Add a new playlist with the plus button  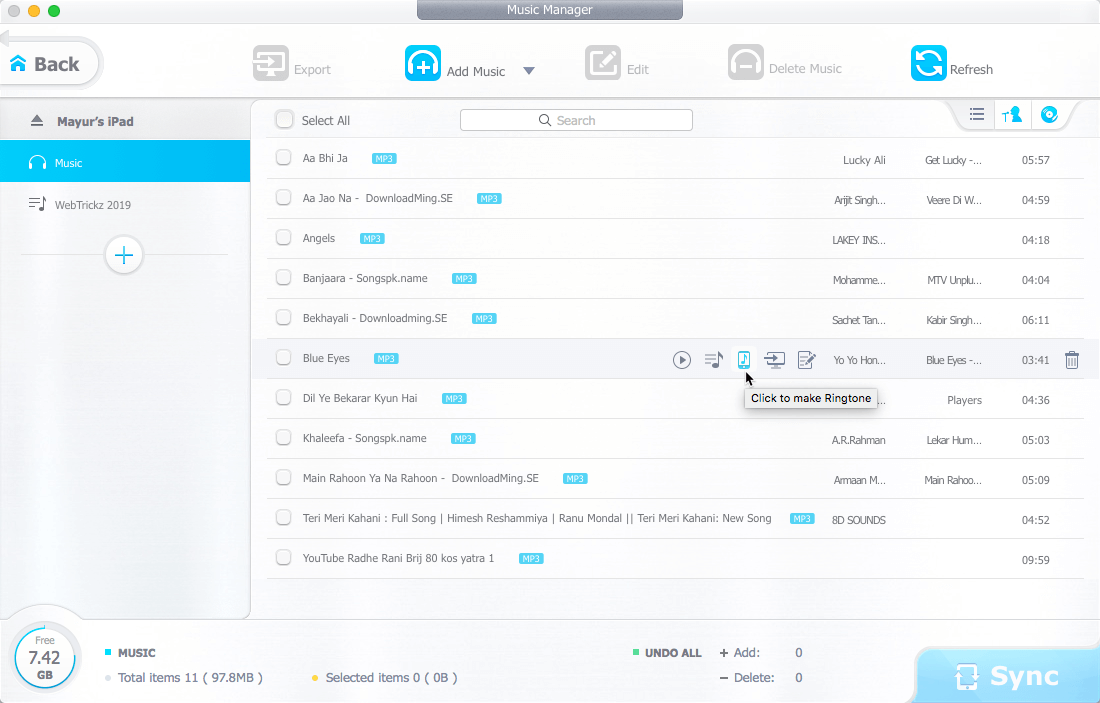(x=124, y=255)
